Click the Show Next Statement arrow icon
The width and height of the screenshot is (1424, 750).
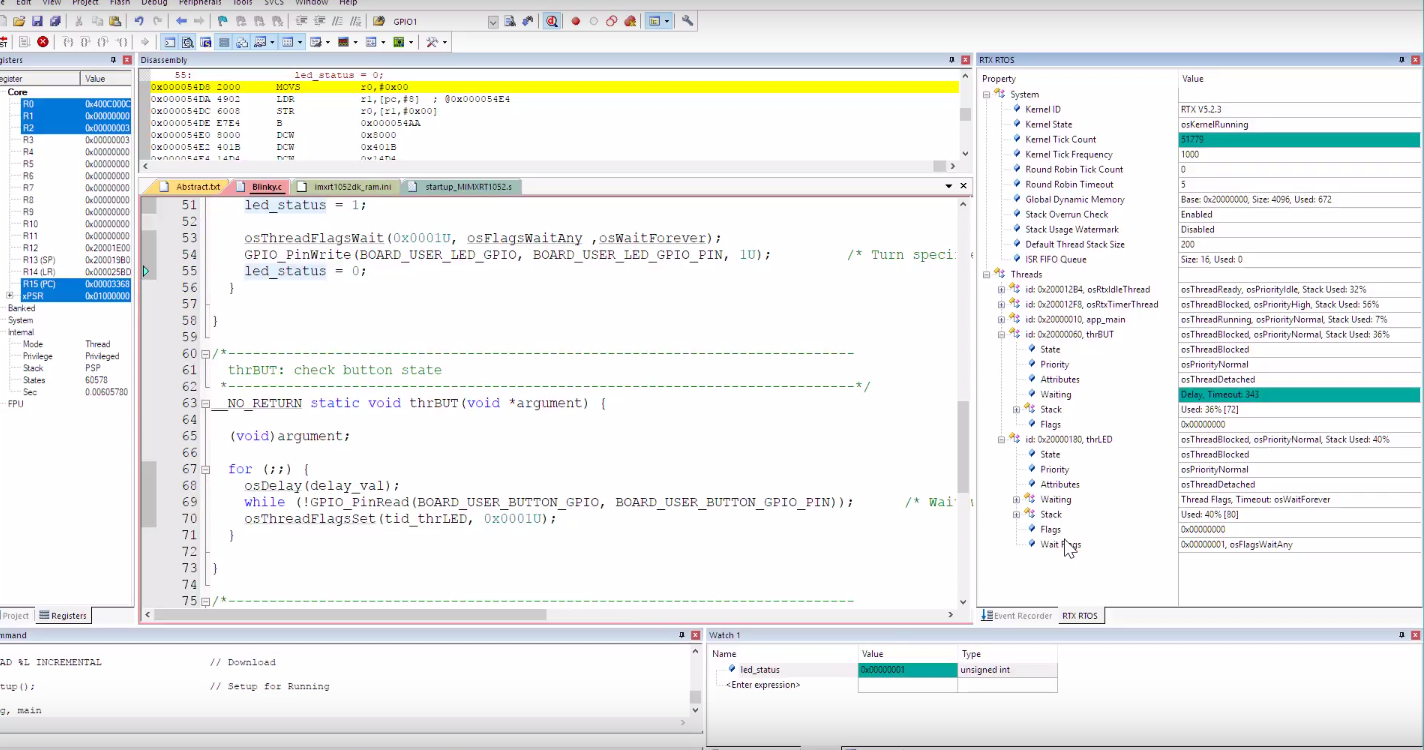(x=145, y=42)
